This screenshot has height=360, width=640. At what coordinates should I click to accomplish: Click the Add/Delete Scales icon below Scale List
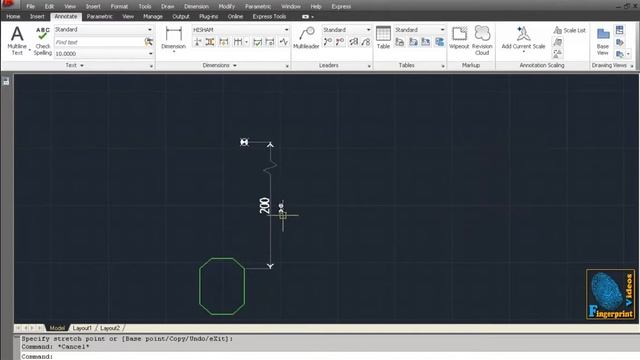(558, 42)
